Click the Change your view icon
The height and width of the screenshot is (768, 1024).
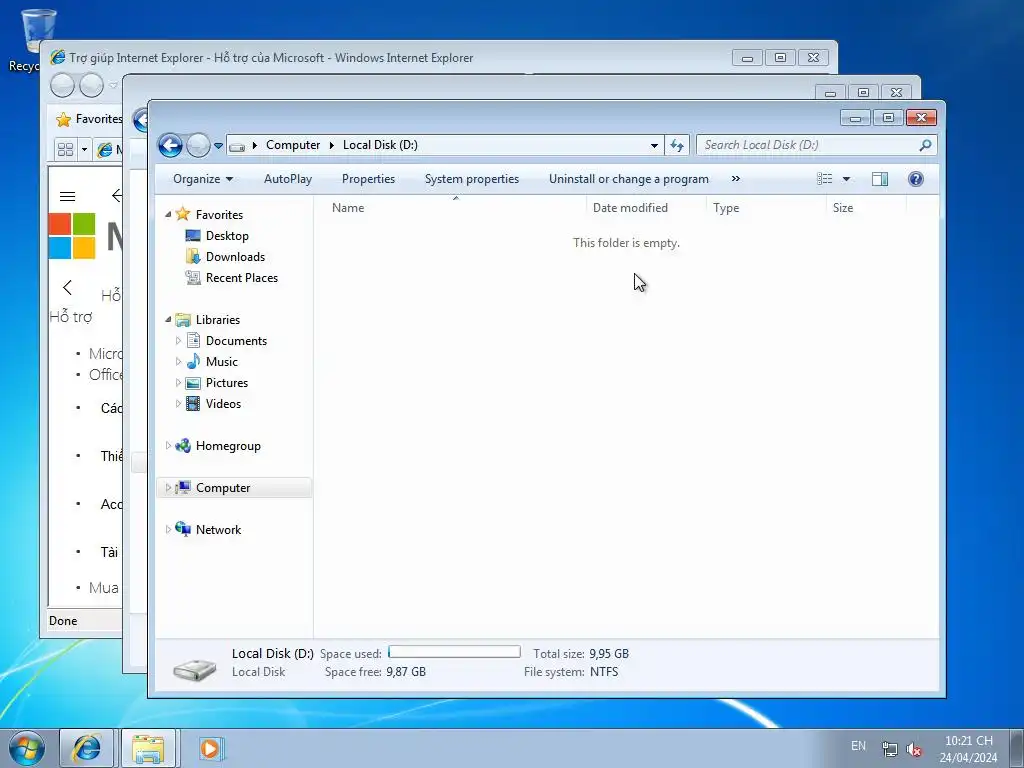825,179
